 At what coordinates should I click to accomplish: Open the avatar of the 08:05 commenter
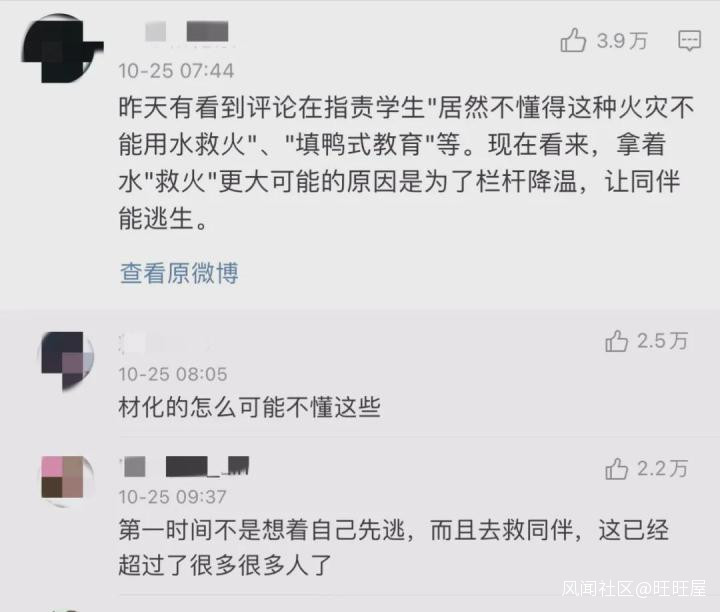click(x=68, y=360)
